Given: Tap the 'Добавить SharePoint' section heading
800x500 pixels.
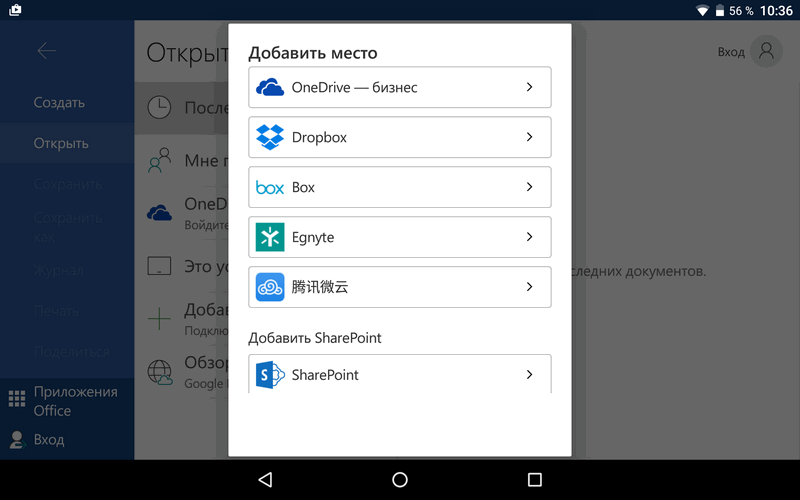Looking at the screenshot, I should pyautogui.click(x=315, y=338).
